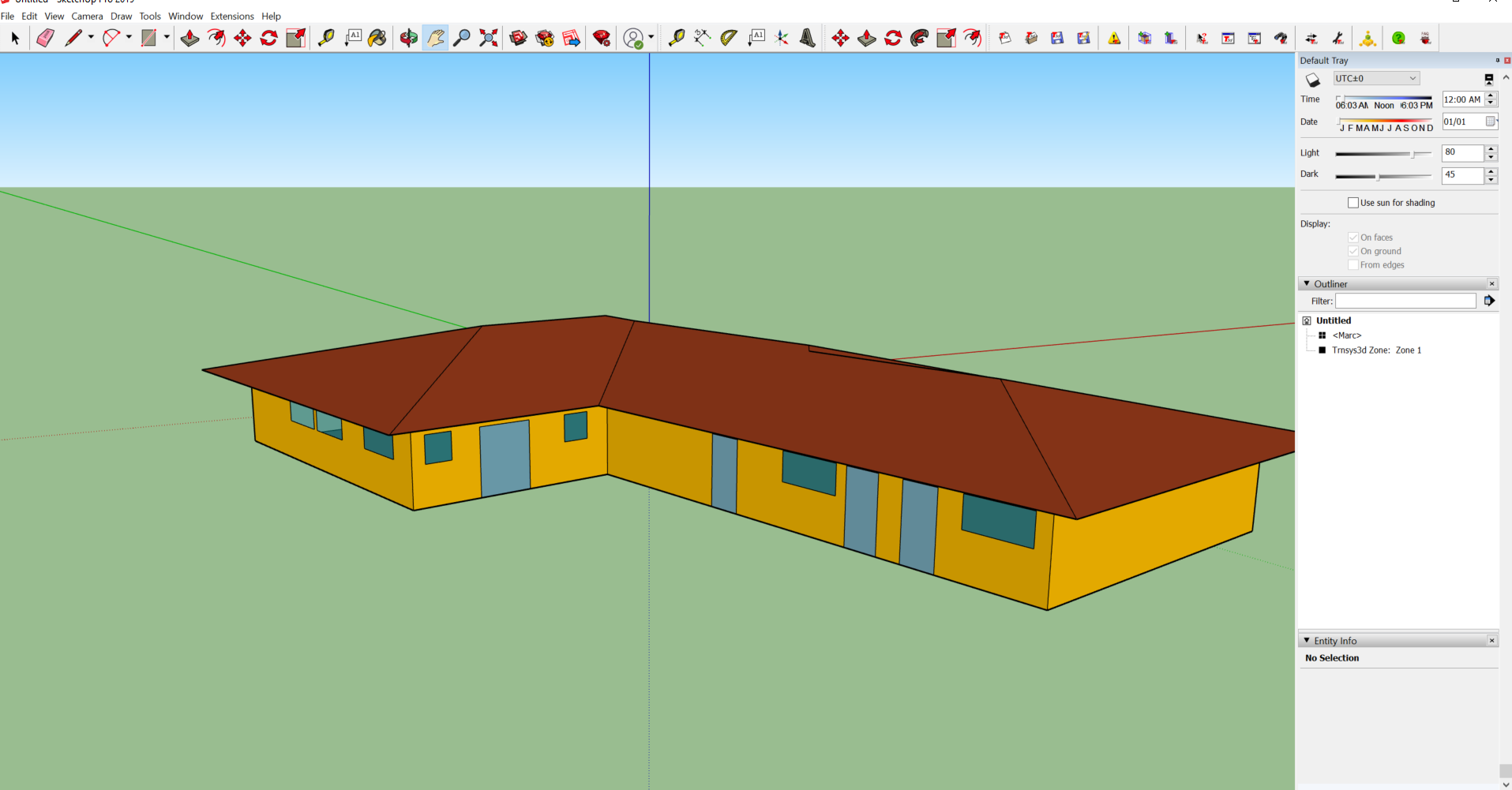Increase the Light value with up stepper

[x=1491, y=149]
